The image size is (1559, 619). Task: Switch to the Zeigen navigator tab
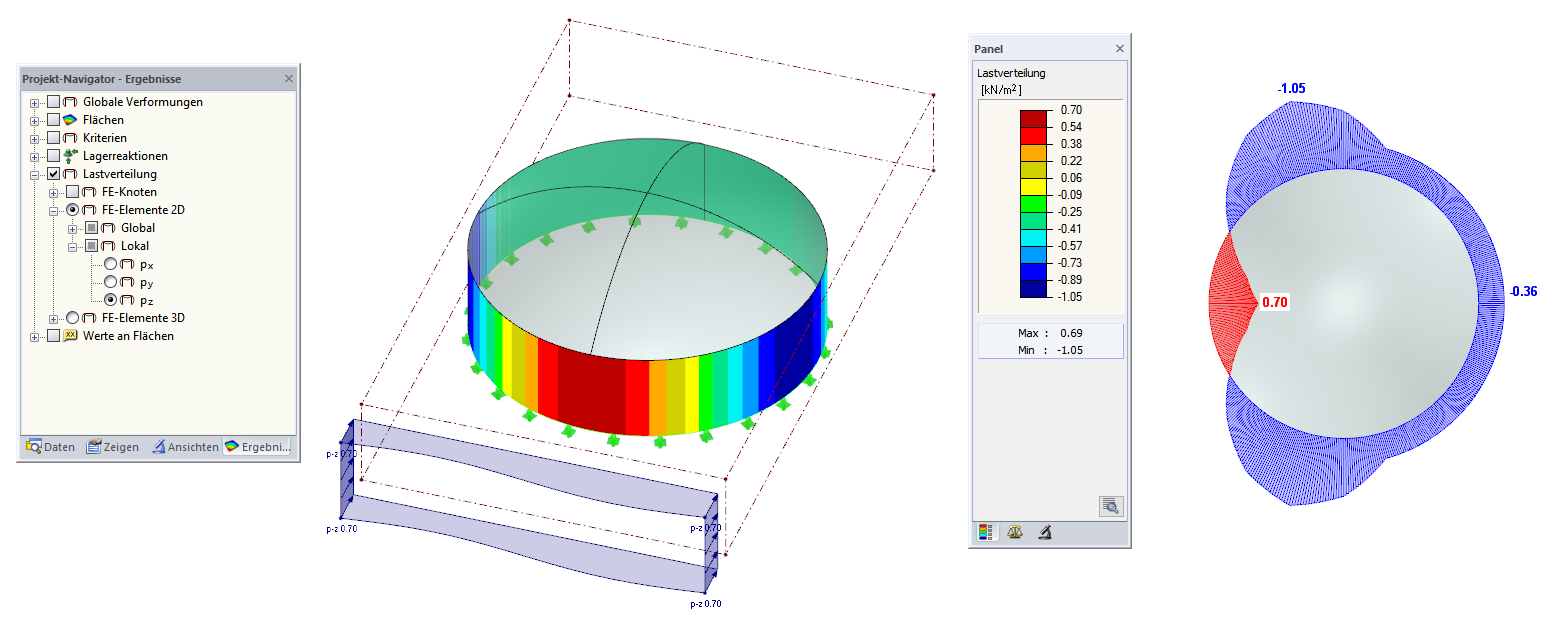[x=113, y=447]
